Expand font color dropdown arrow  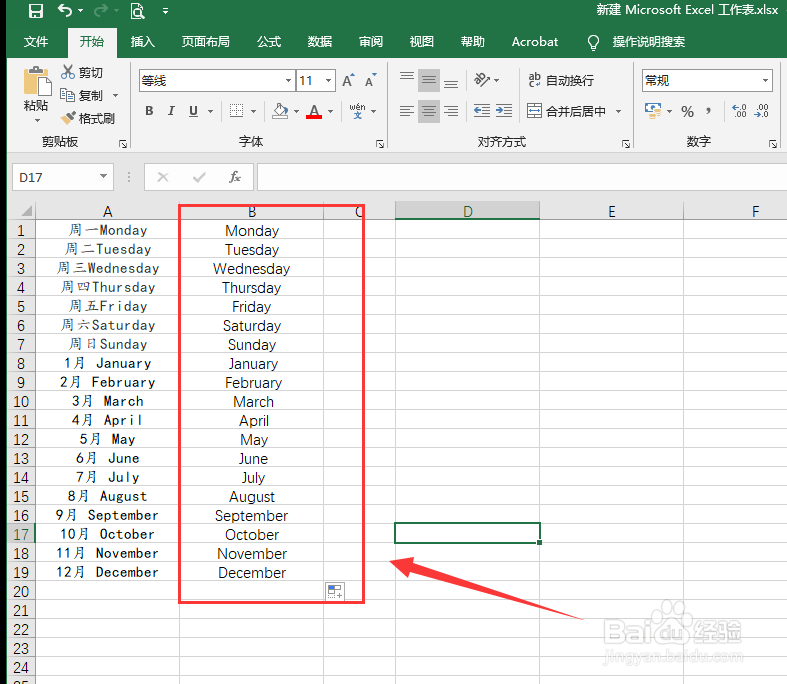click(330, 111)
